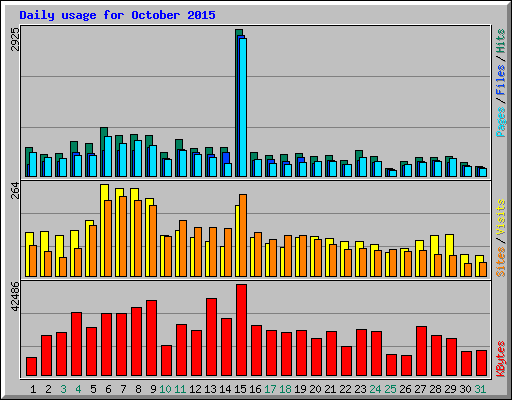Viewport: 512px width, 400px height.
Task: Select day label 21 on the axis
Action: (x=330, y=389)
